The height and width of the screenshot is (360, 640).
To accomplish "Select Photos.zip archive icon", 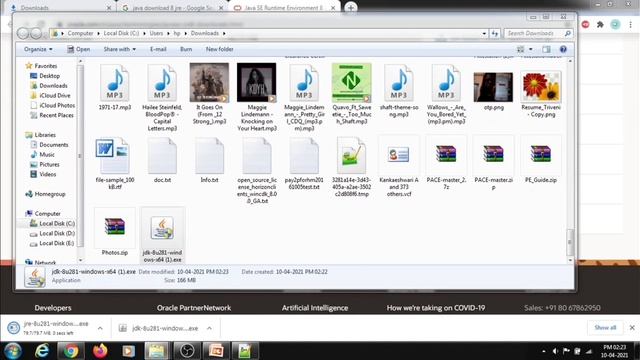I will (115, 227).
